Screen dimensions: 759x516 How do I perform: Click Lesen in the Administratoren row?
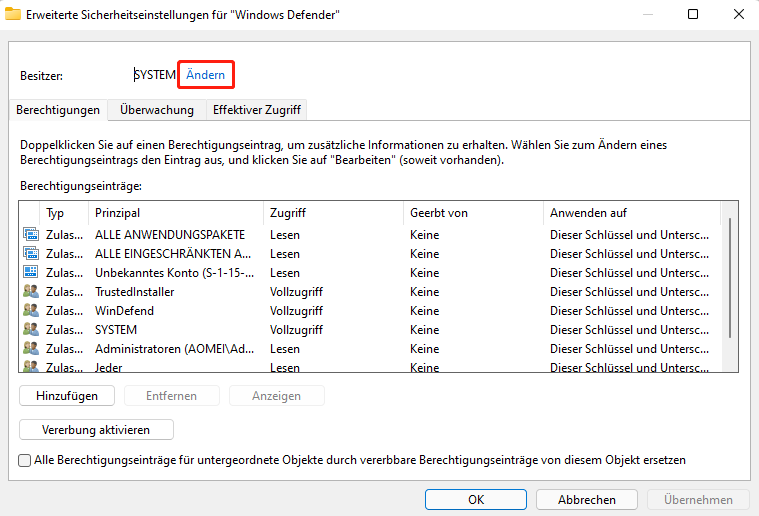coord(285,349)
